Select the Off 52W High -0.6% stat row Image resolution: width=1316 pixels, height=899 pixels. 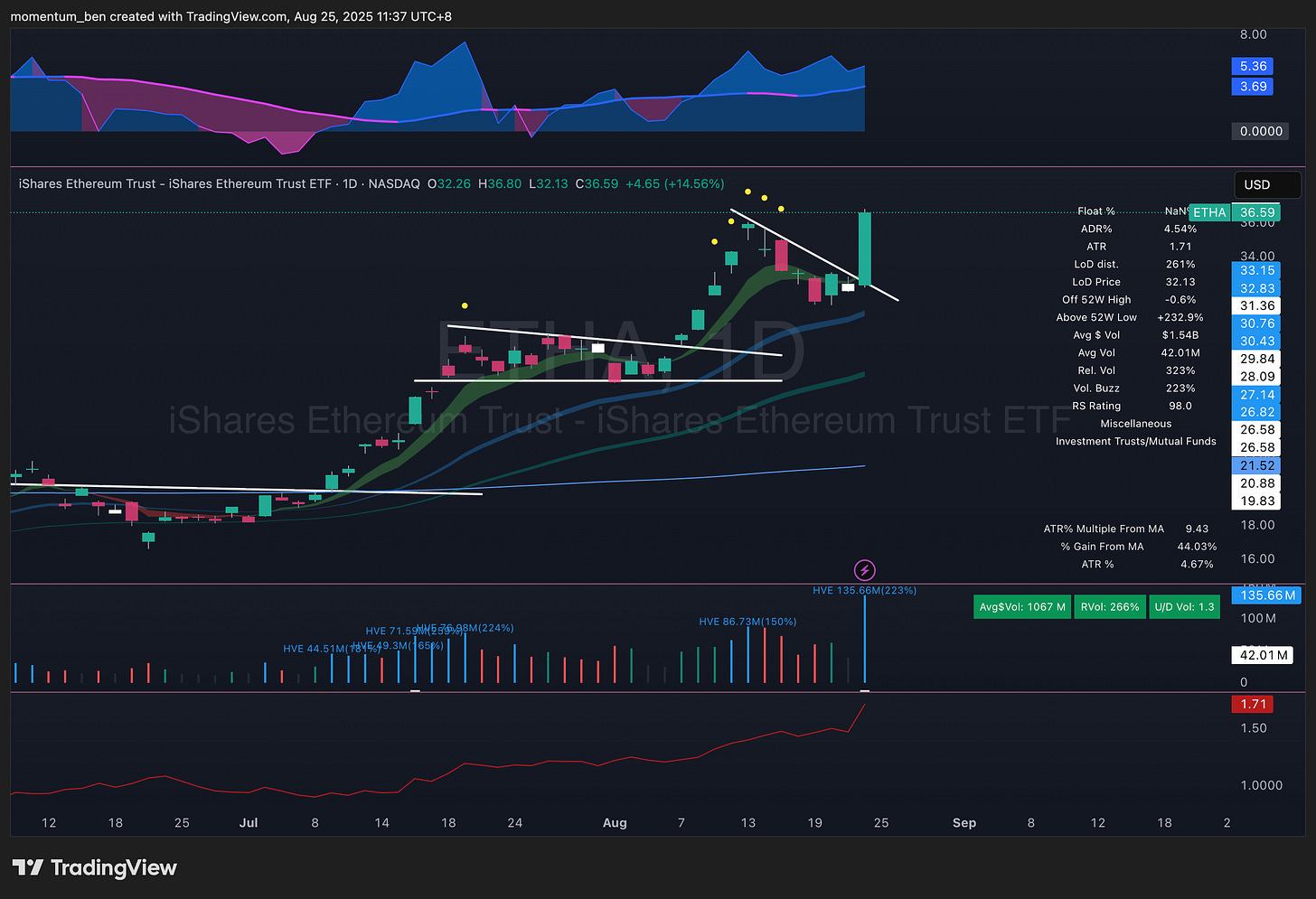pyautogui.click(x=1129, y=300)
